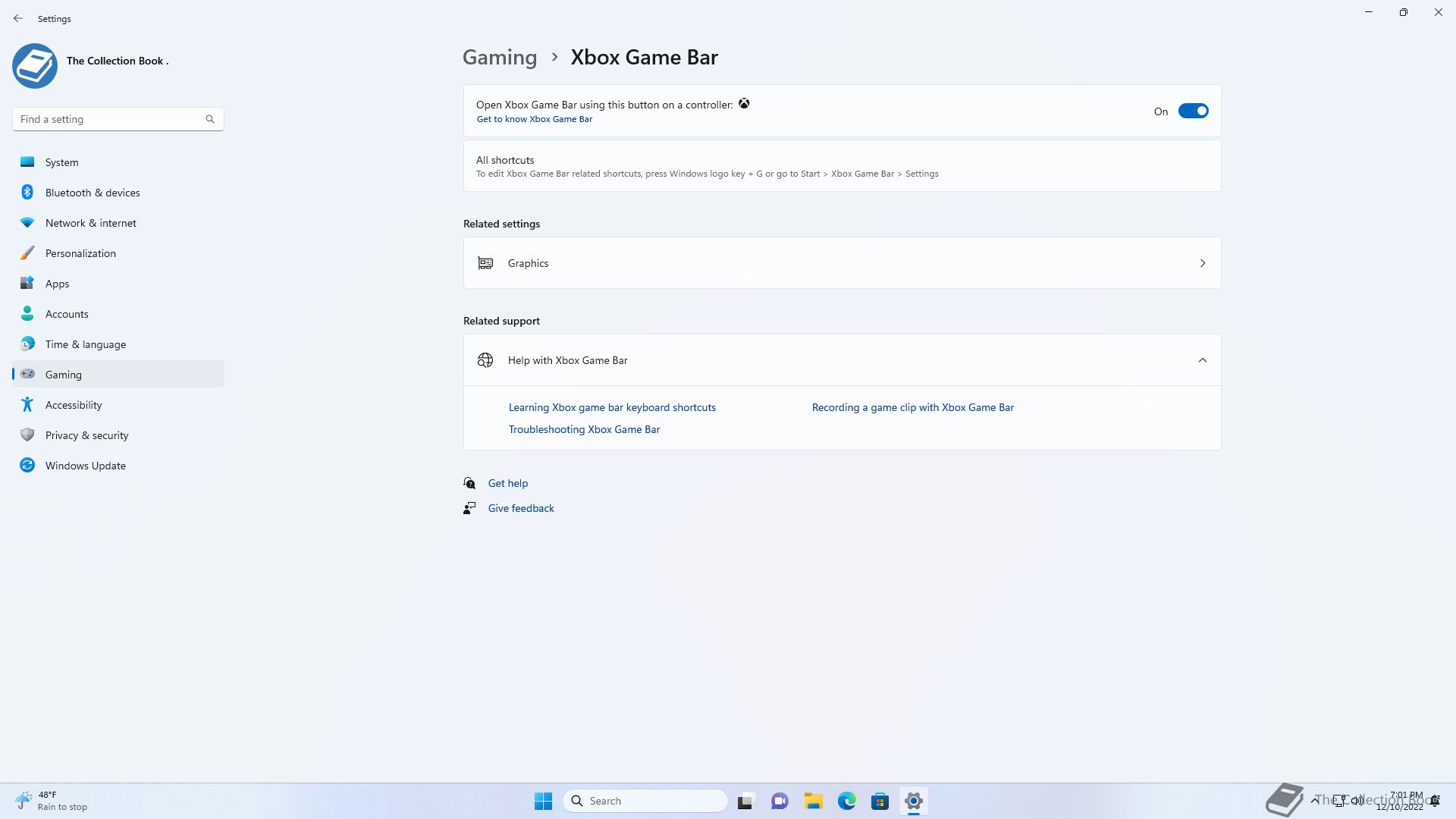The image size is (1456, 819).
Task: Click the Network wifi icon
Action: 27,223
